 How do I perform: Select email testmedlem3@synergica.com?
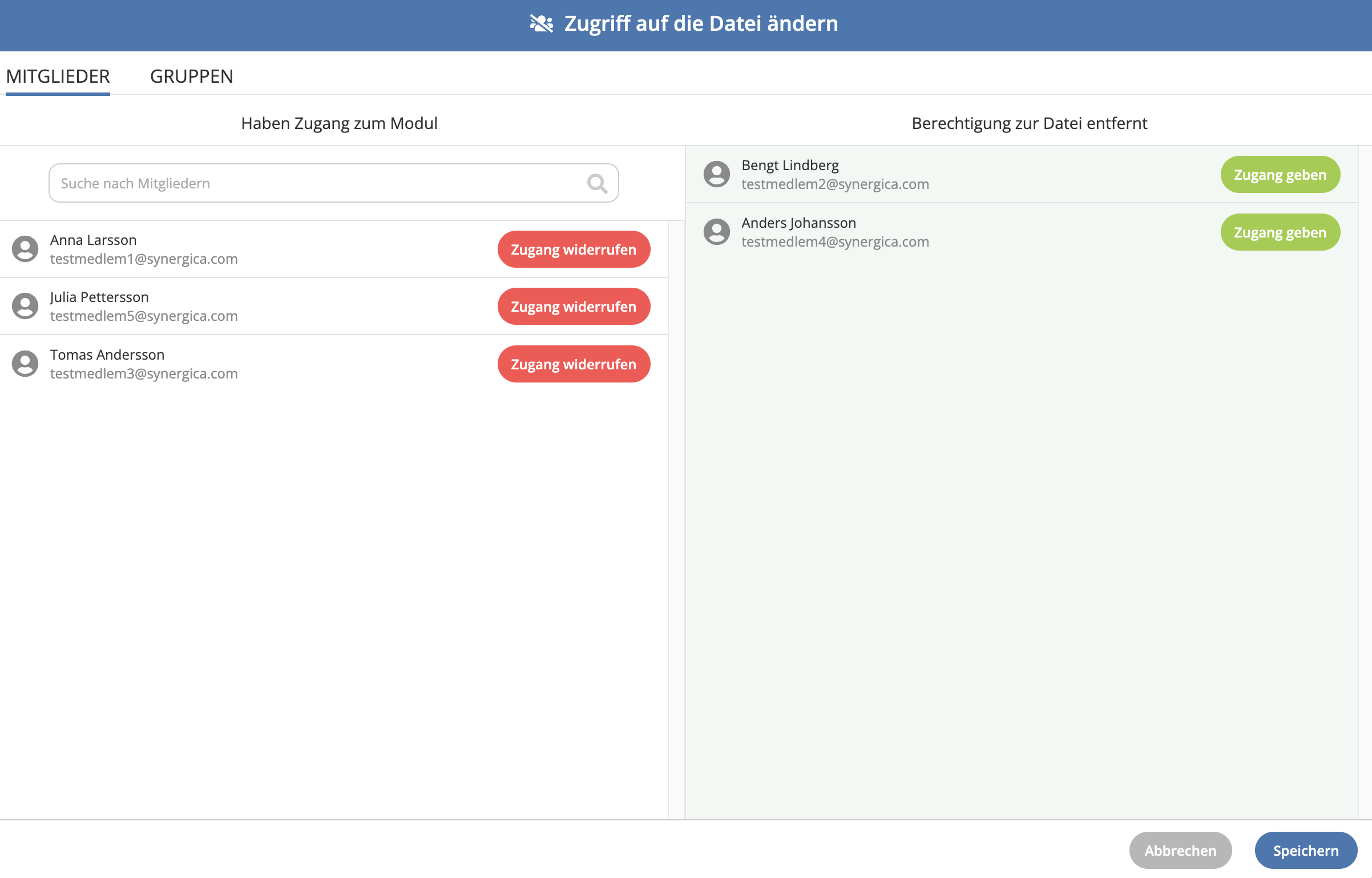click(x=144, y=373)
